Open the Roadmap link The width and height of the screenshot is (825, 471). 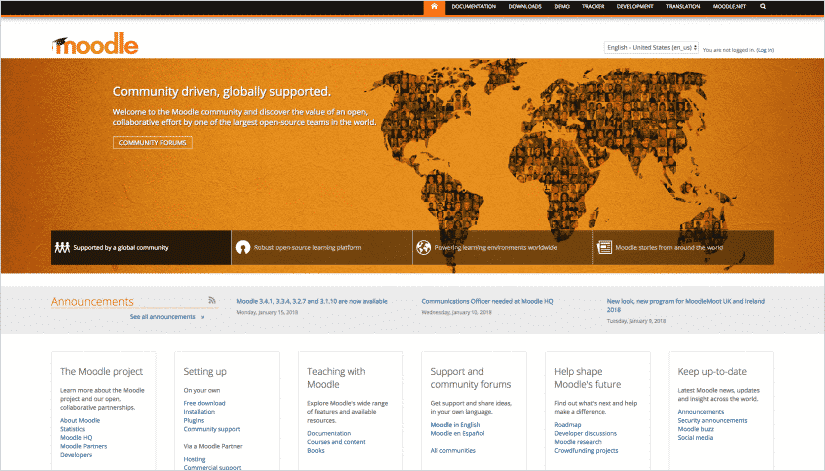(x=568, y=425)
